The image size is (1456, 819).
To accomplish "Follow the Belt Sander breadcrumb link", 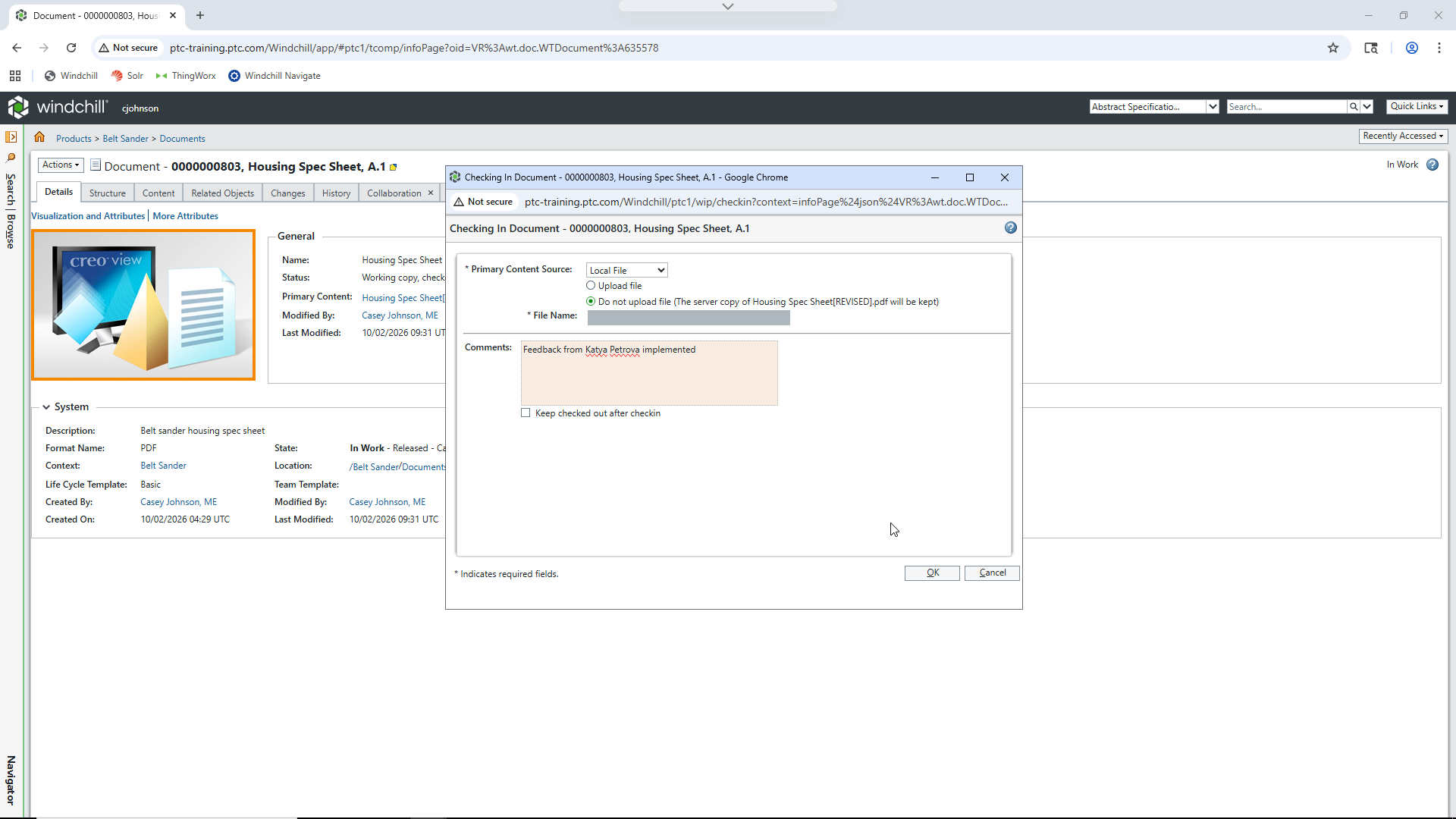I will point(126,139).
